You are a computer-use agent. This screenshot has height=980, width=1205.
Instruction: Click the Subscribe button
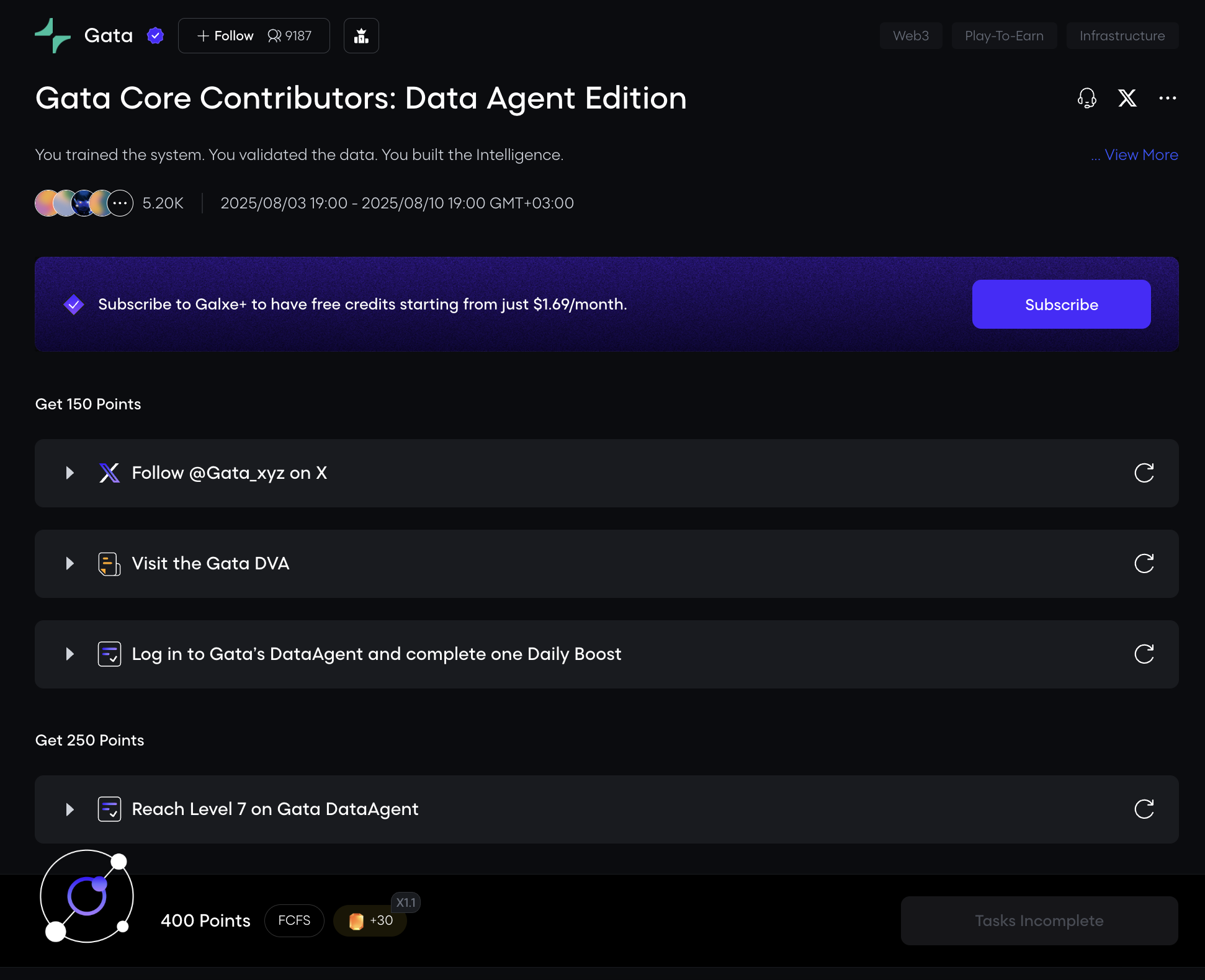1061,305
